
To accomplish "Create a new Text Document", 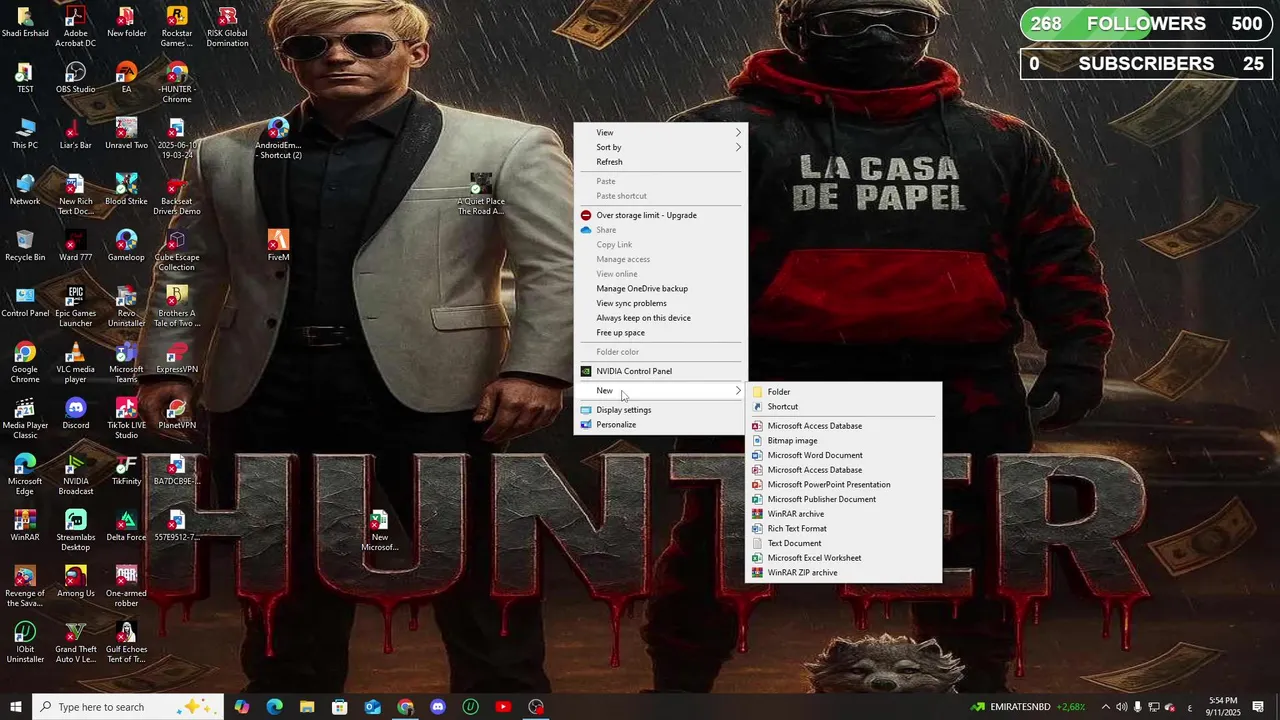I will 844,543.
